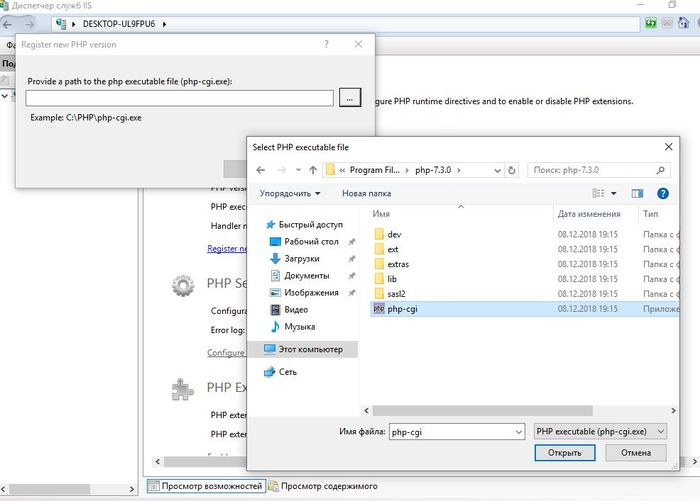
Task: Open the extras folder
Action: [x=397, y=264]
